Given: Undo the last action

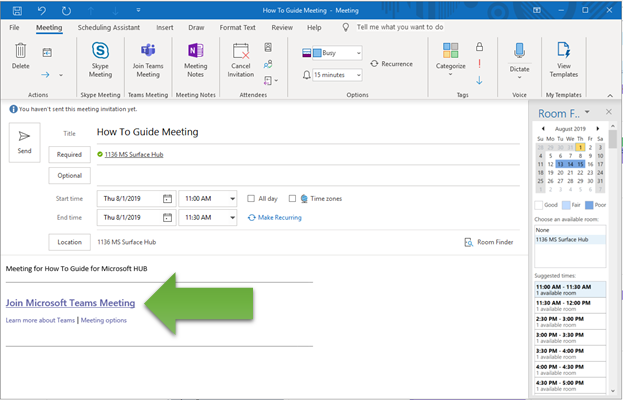Looking at the screenshot, I should (x=41, y=10).
